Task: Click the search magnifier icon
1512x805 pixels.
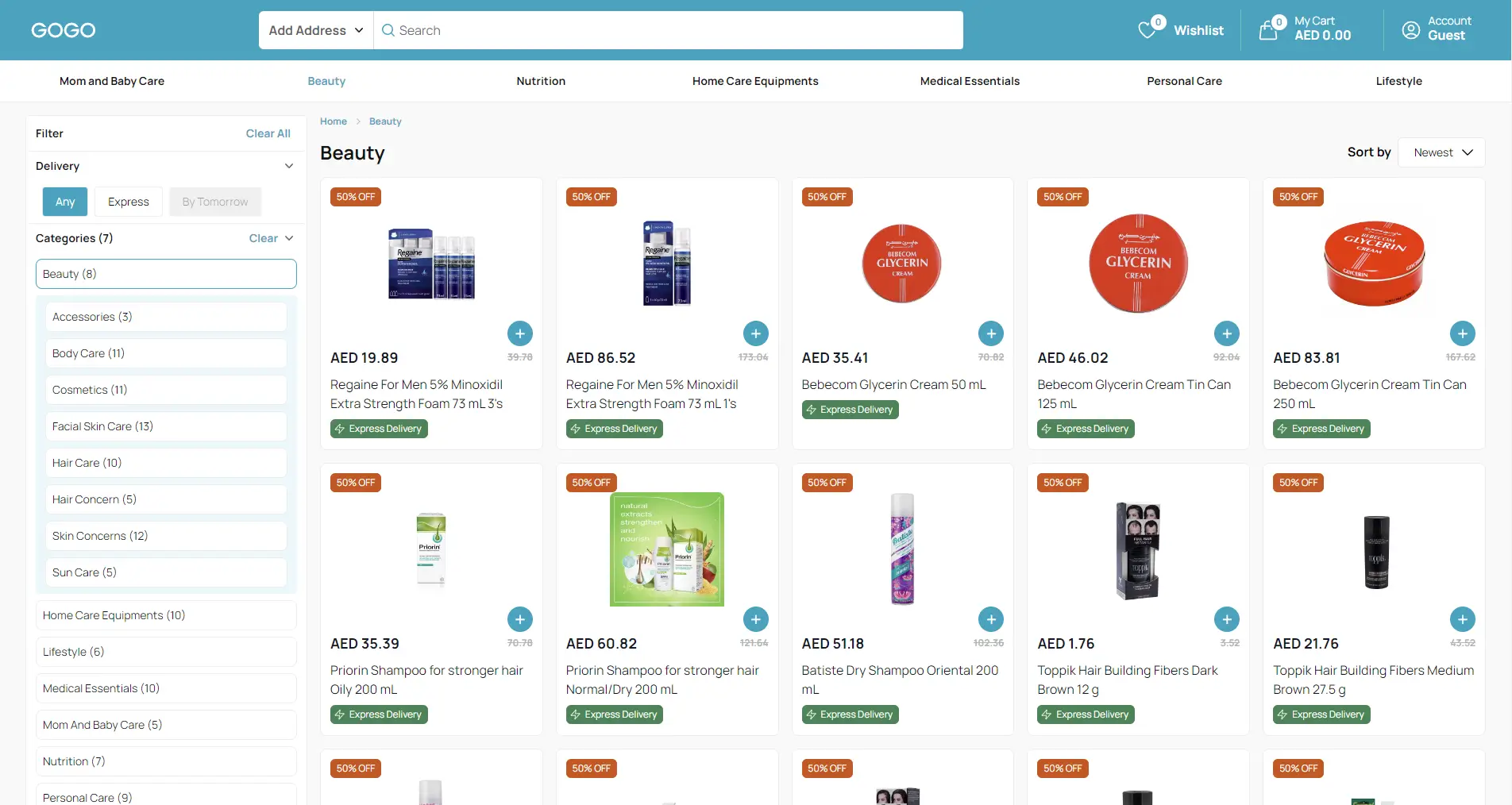Action: (x=388, y=30)
